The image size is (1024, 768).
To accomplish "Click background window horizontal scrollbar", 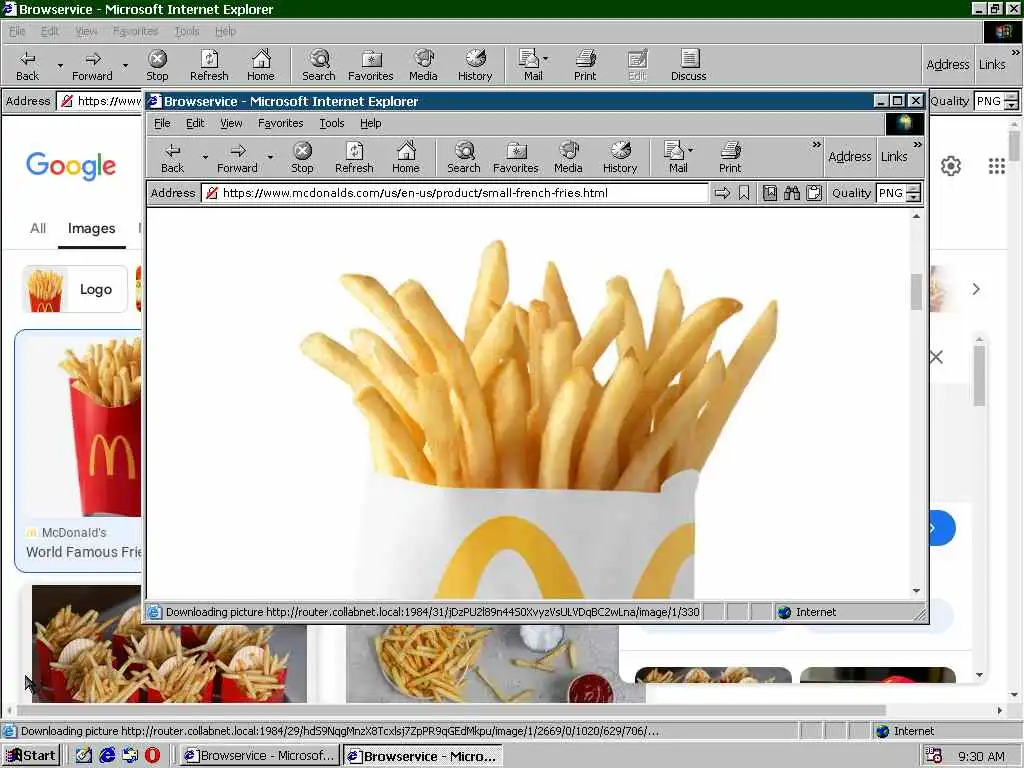I will click(x=451, y=710).
